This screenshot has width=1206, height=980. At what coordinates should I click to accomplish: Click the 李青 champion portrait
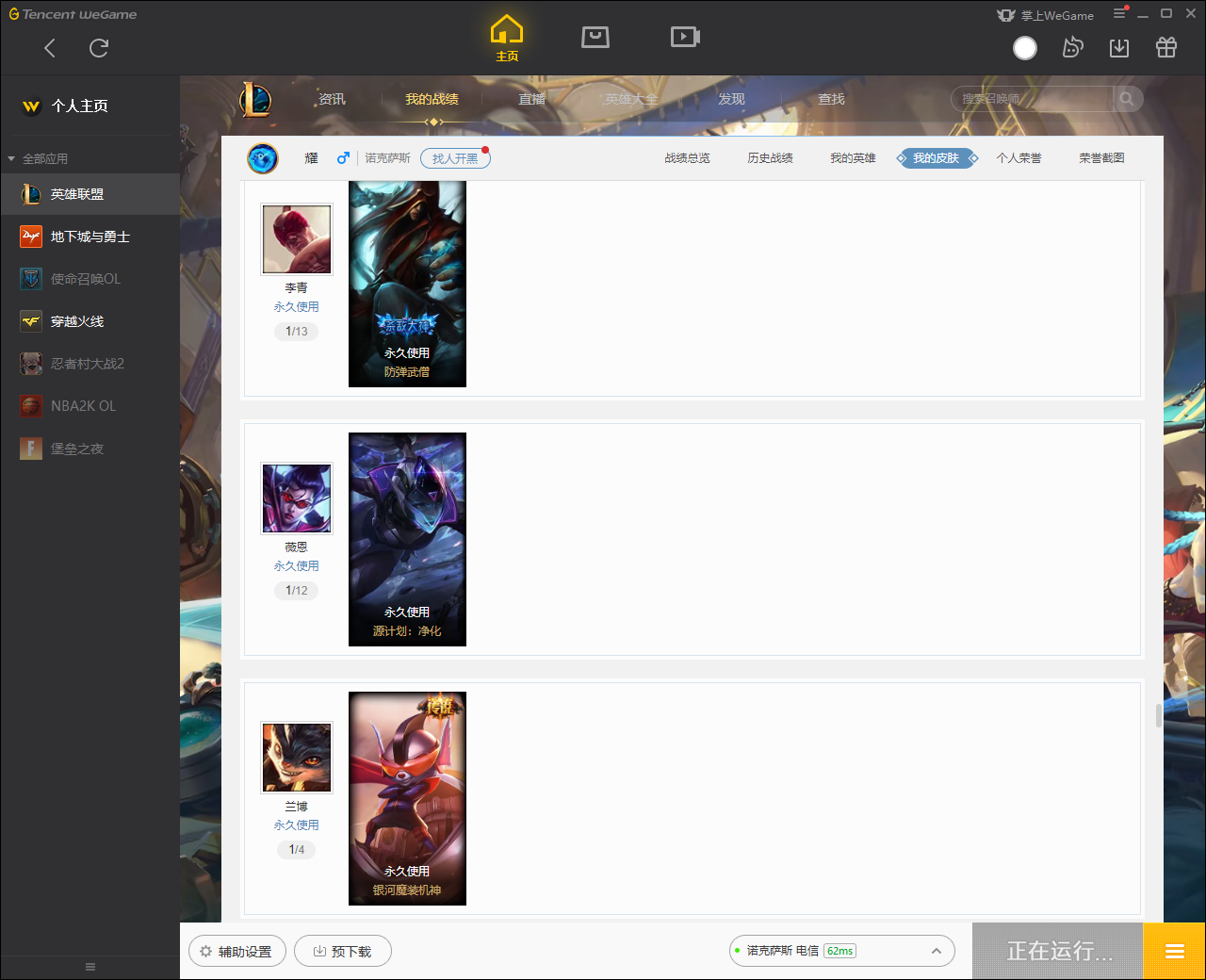[x=297, y=239]
